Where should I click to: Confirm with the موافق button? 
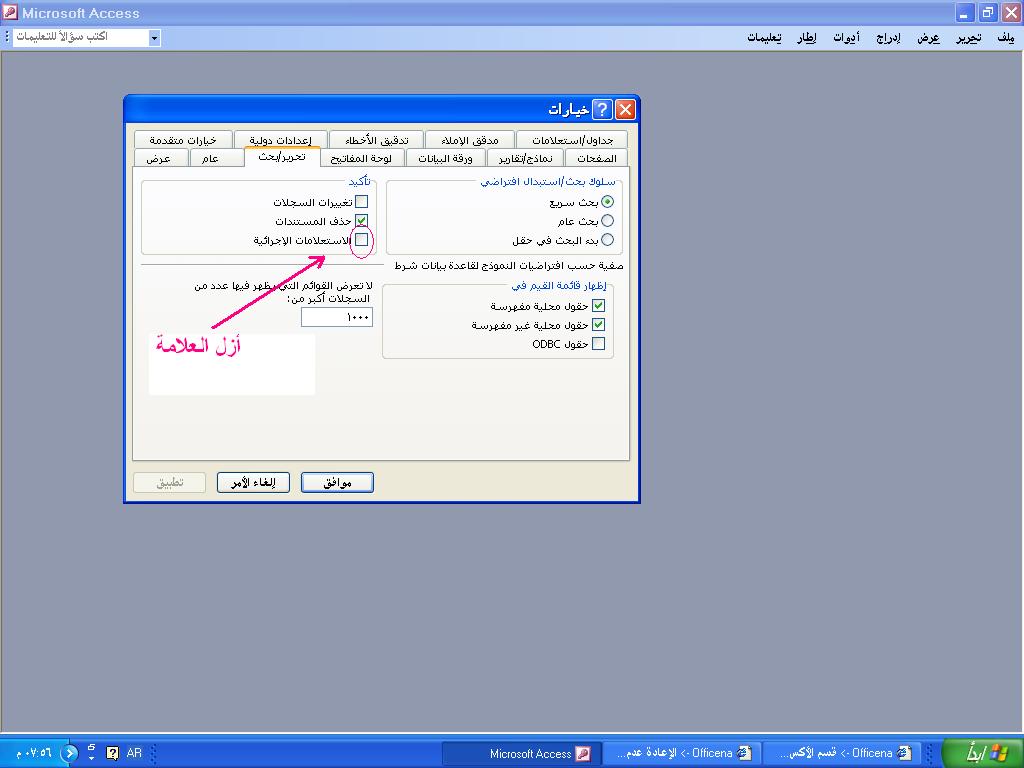337,483
